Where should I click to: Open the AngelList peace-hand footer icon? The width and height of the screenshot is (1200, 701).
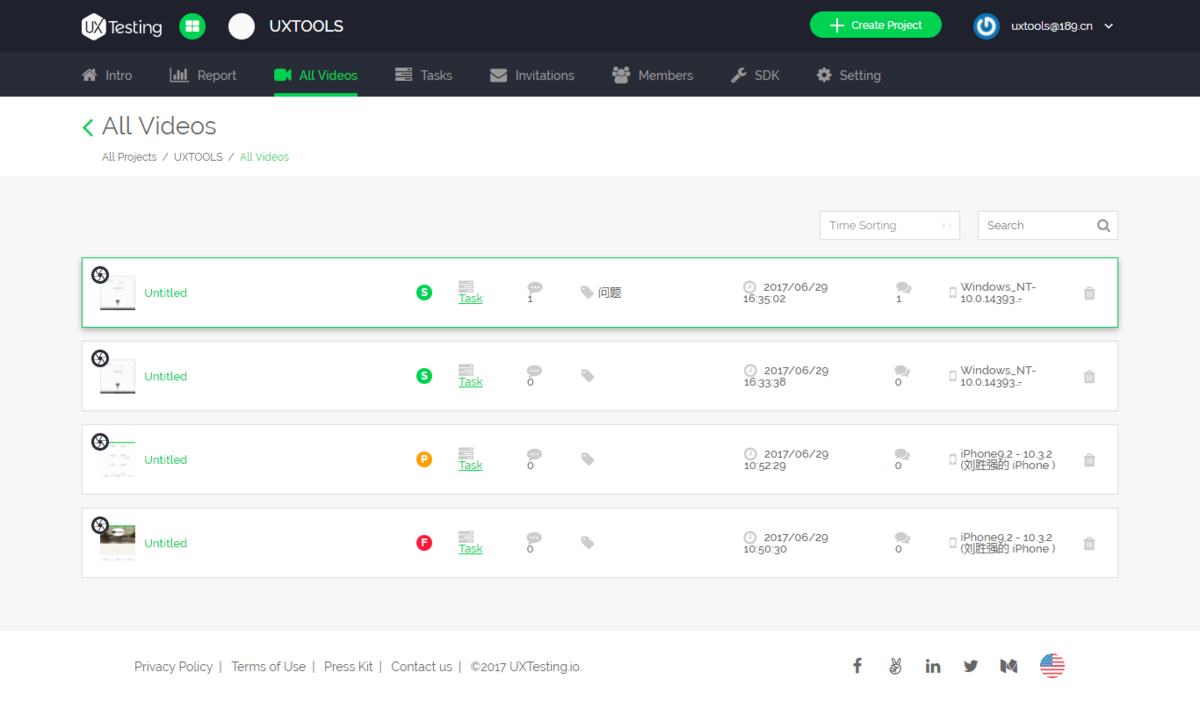[x=895, y=666]
